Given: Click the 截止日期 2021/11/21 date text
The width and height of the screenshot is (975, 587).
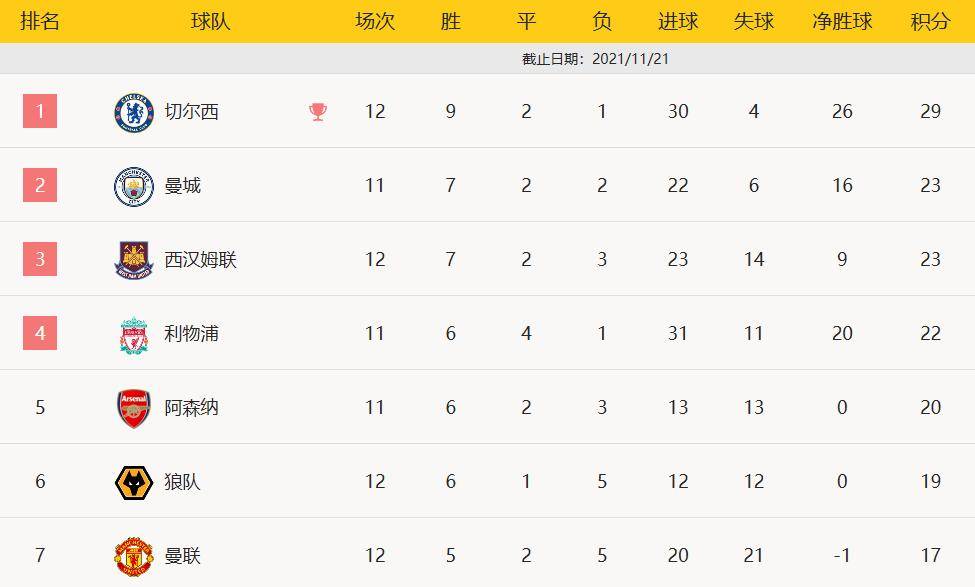Looking at the screenshot, I should coord(595,59).
